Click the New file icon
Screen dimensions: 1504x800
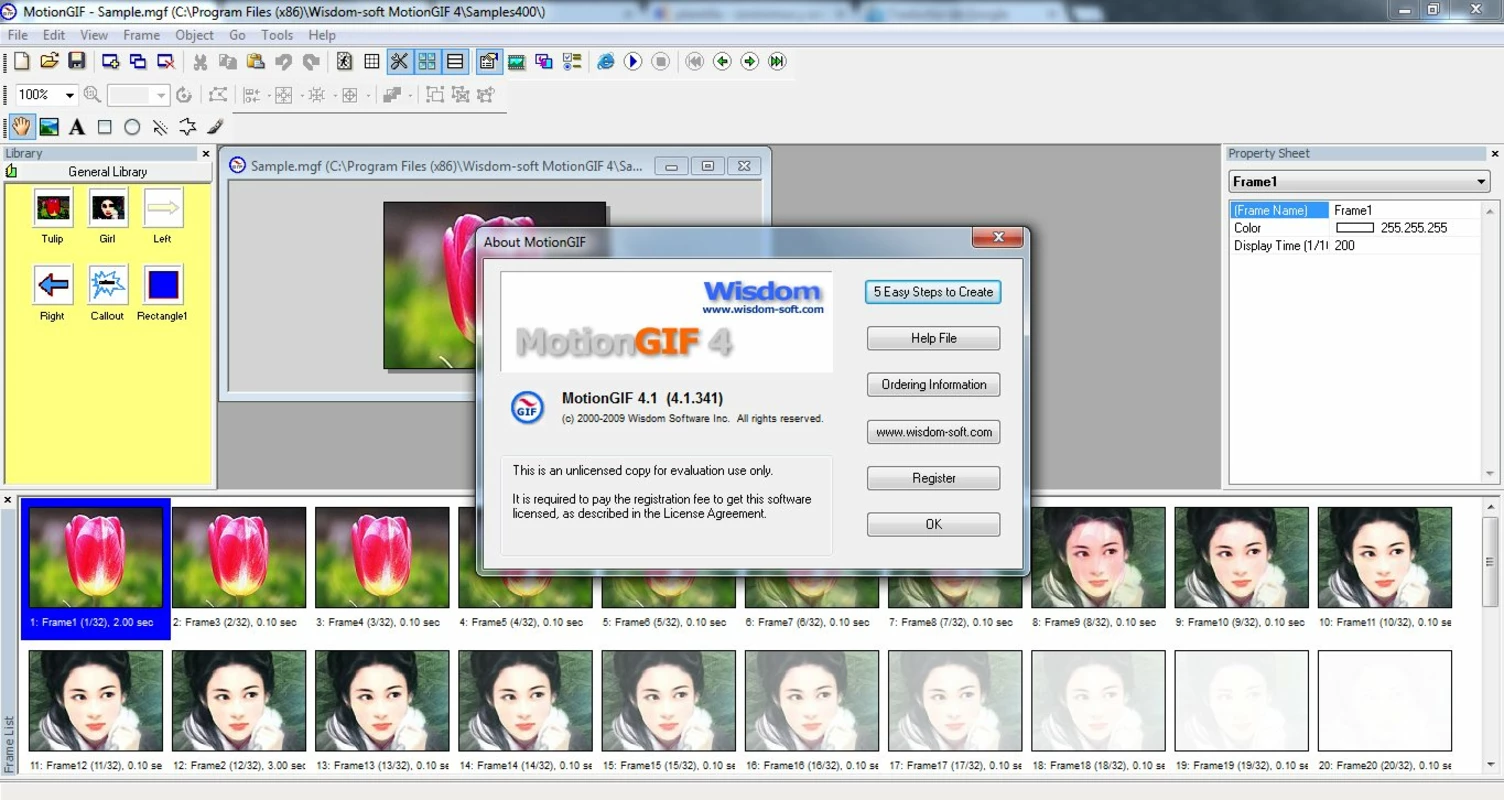[x=21, y=61]
